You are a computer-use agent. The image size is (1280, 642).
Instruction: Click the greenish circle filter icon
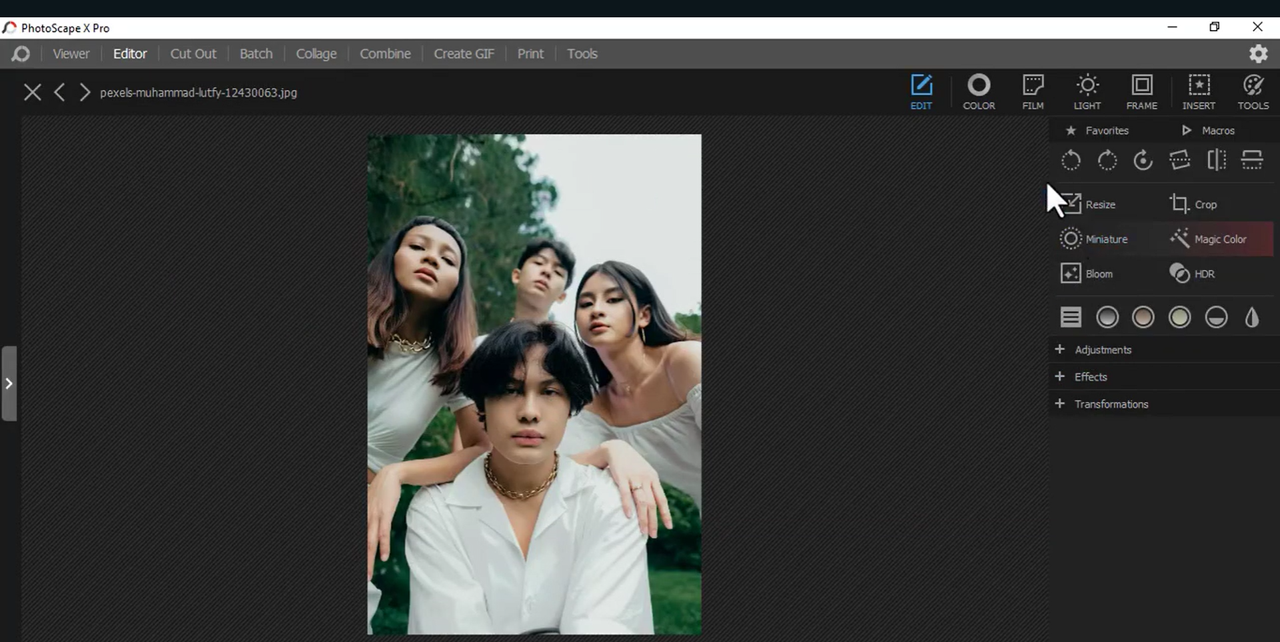(x=1180, y=317)
